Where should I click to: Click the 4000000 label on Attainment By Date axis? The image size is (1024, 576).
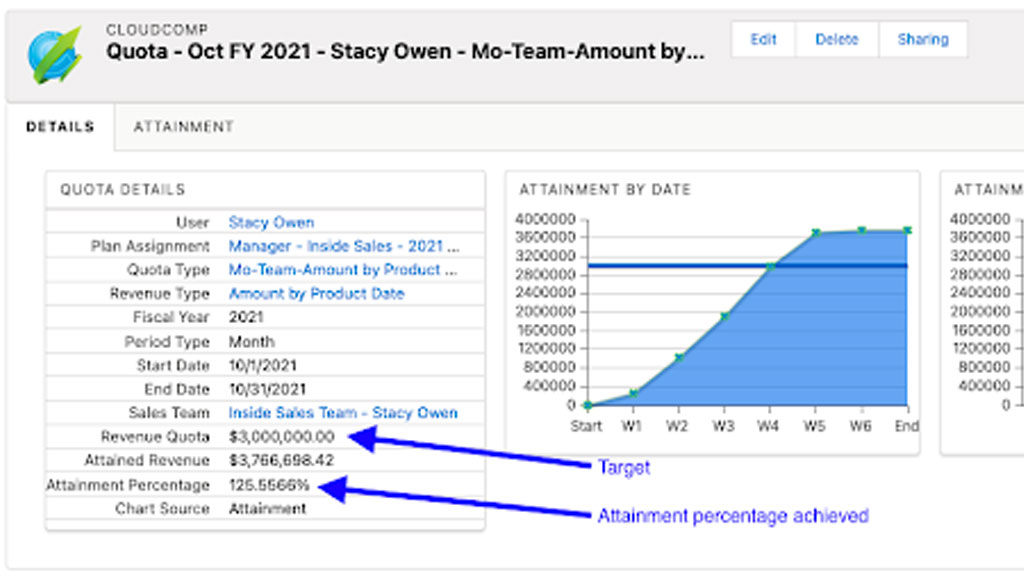[545, 219]
